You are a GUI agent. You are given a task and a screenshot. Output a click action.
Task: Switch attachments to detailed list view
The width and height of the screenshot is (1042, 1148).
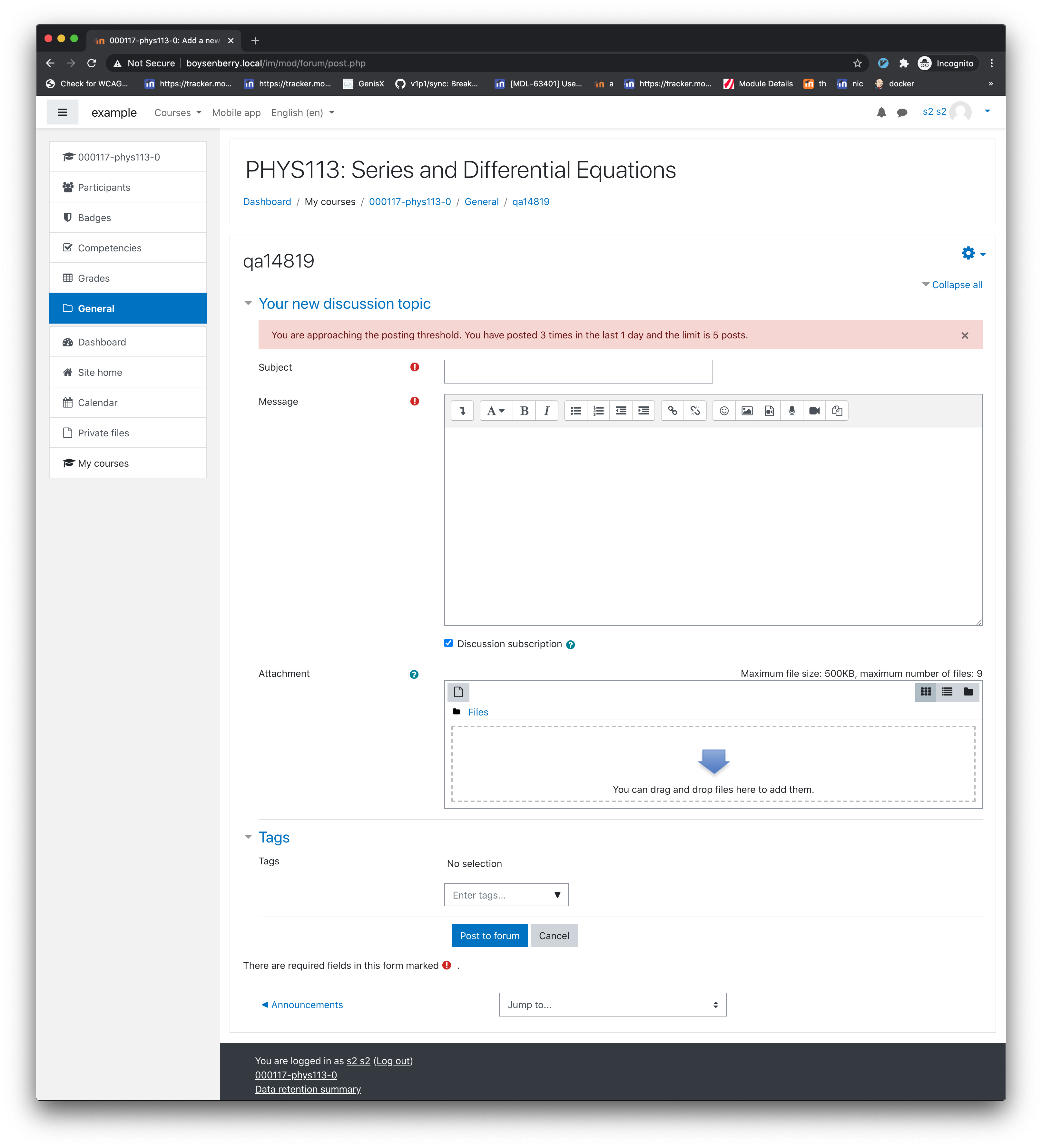947,692
